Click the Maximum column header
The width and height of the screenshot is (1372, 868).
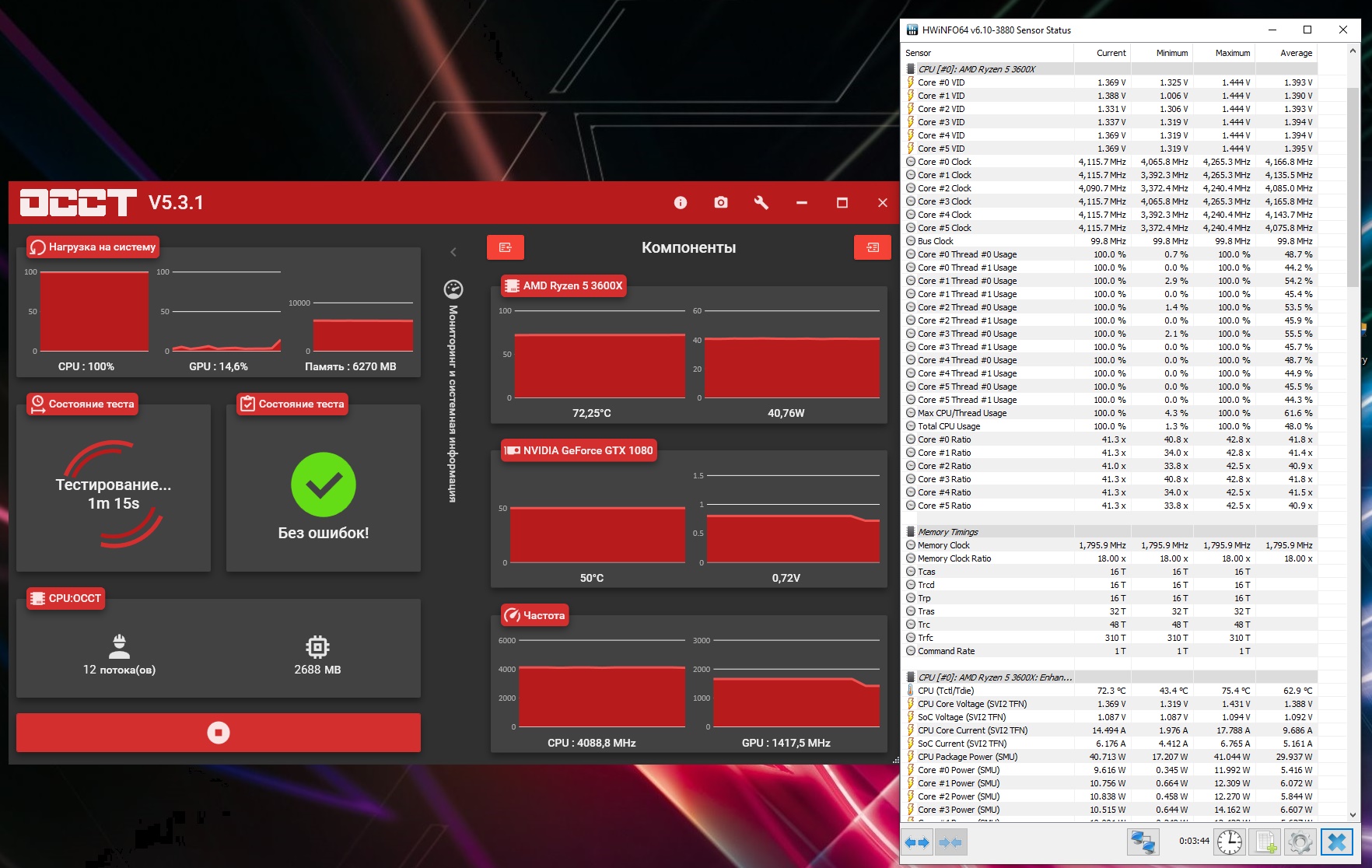pyautogui.click(x=1224, y=53)
